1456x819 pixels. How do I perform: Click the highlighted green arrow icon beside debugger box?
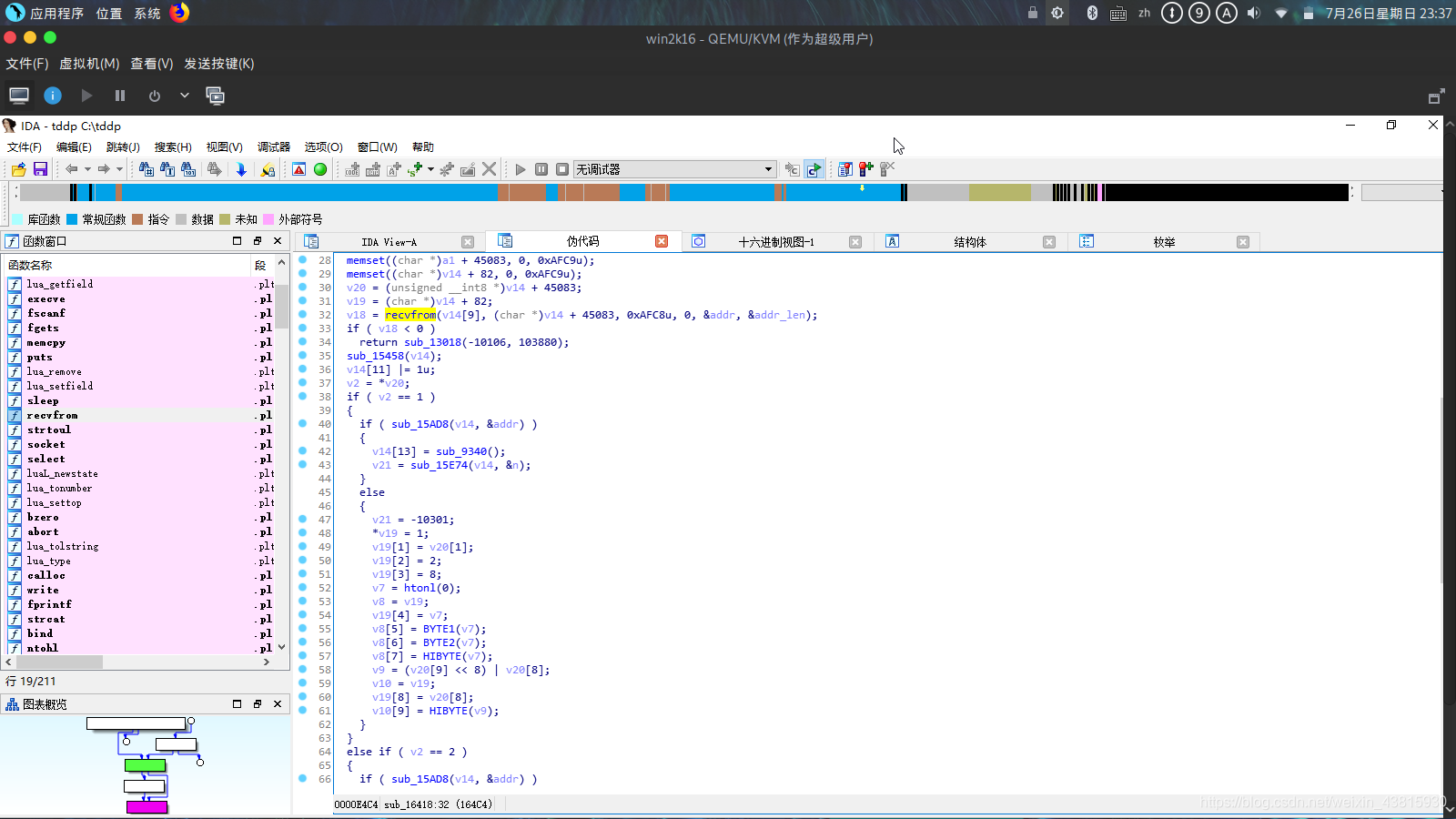(x=814, y=169)
